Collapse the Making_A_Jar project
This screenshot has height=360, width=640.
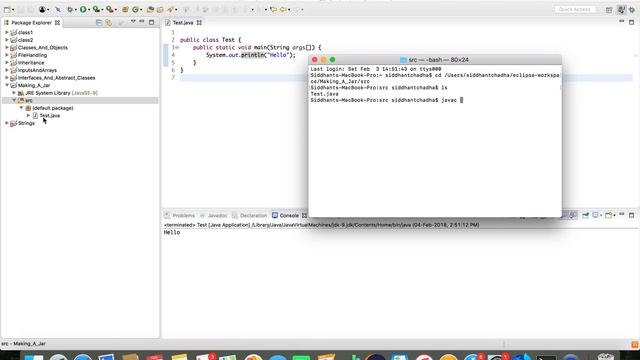(7, 85)
